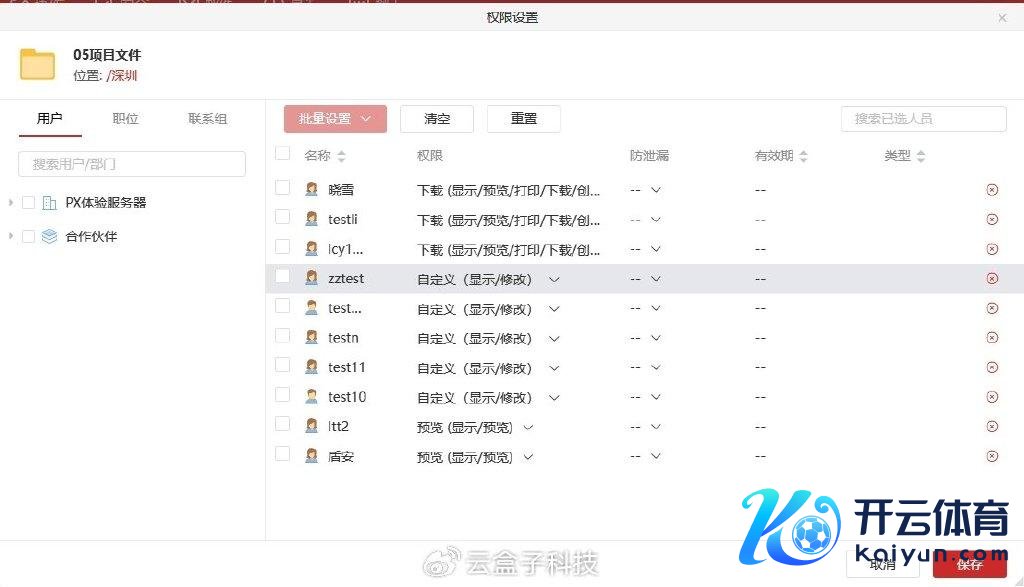Click the 搜索已选人员 search field
Viewport: 1024px width, 587px height.
coord(923,119)
